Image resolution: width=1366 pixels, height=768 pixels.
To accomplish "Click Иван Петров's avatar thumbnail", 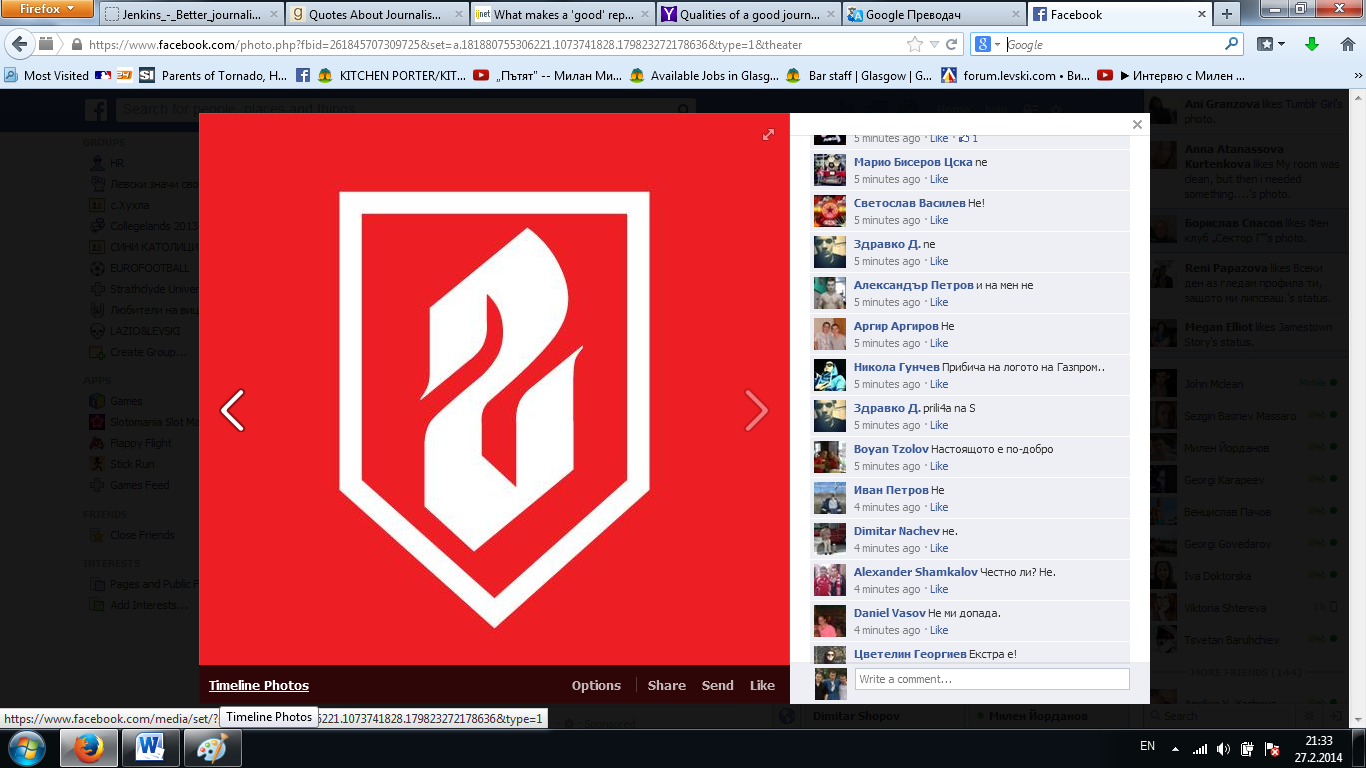I will 830,498.
